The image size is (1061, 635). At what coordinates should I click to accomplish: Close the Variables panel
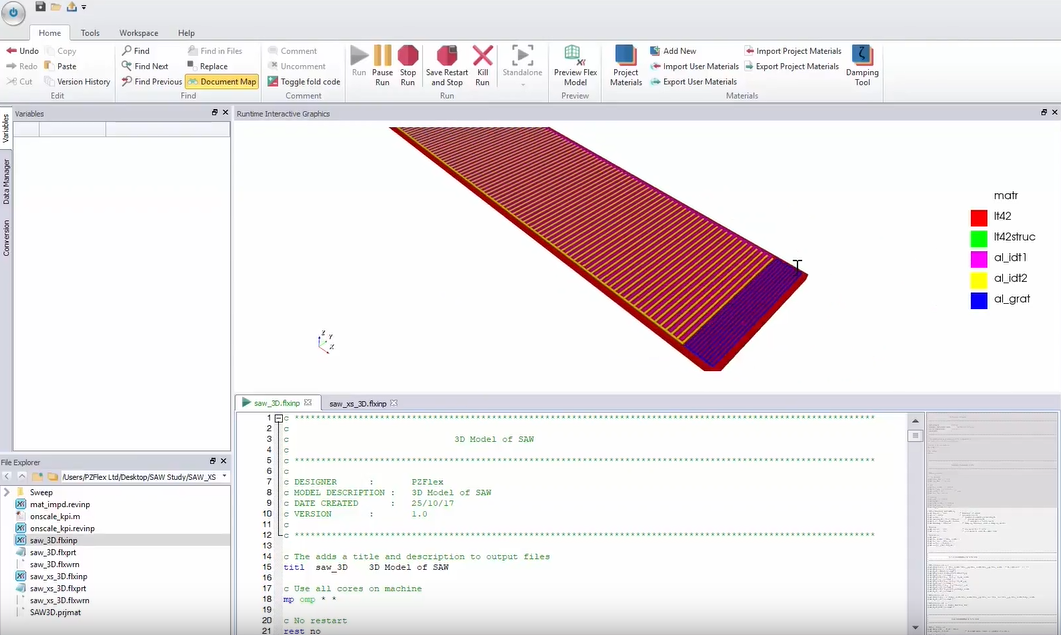point(225,112)
